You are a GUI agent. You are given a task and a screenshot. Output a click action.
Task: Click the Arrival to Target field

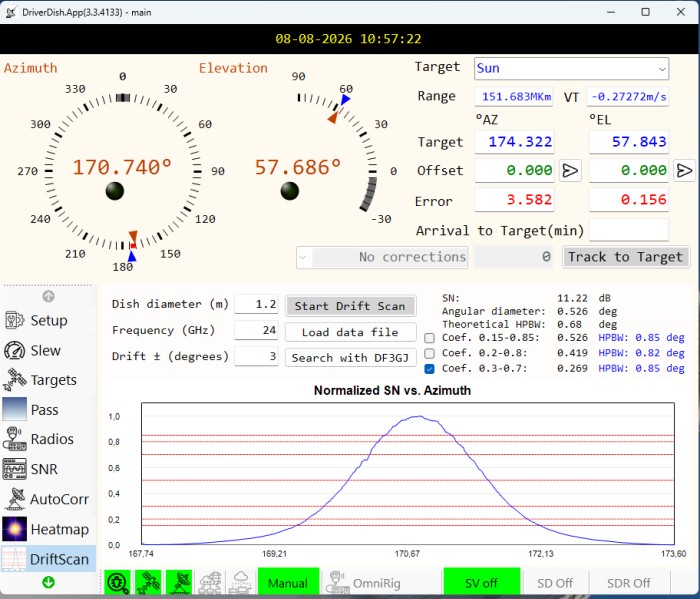coord(629,230)
